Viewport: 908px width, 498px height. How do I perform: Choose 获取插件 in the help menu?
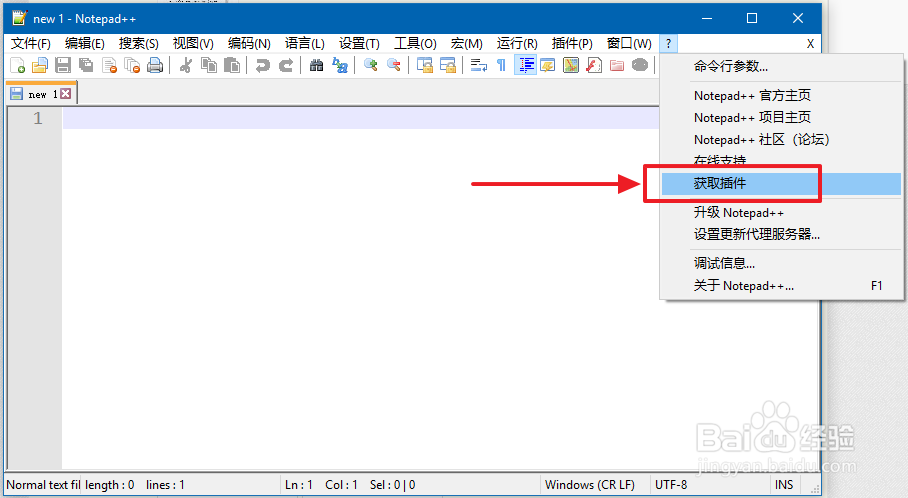click(x=782, y=184)
